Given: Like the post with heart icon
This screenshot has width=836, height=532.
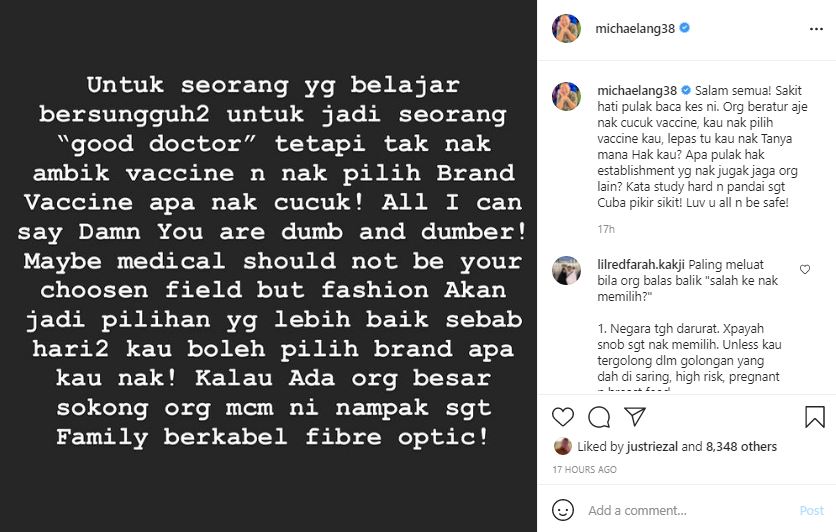Looking at the screenshot, I should [562, 417].
